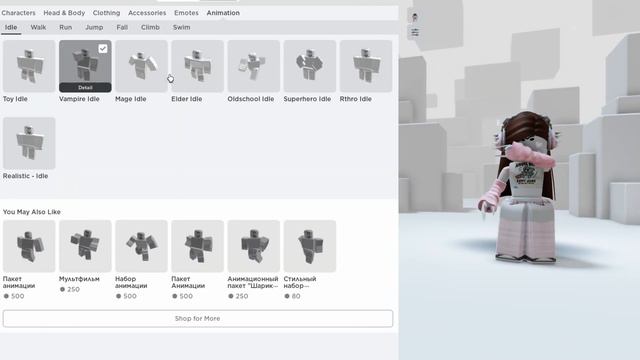640x360 pixels.
Task: Show Fall animations
Action: (122, 27)
